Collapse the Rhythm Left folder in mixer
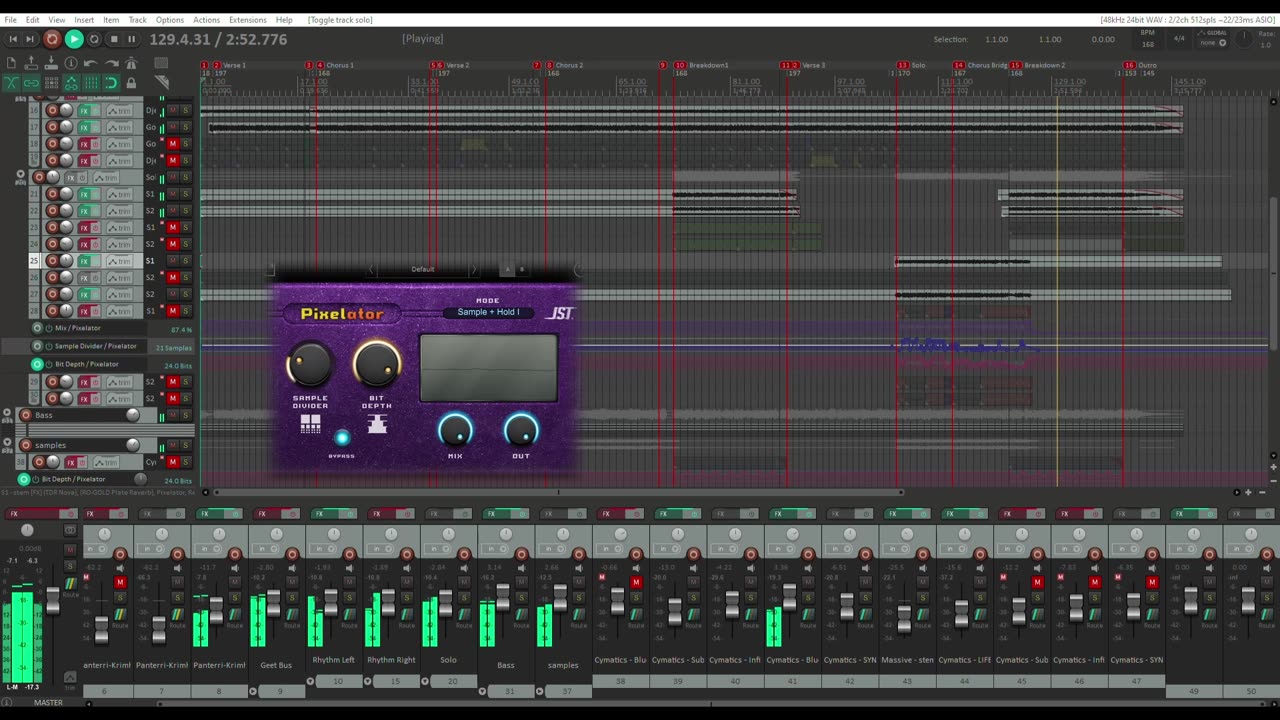The height and width of the screenshot is (720, 1280). [310, 681]
